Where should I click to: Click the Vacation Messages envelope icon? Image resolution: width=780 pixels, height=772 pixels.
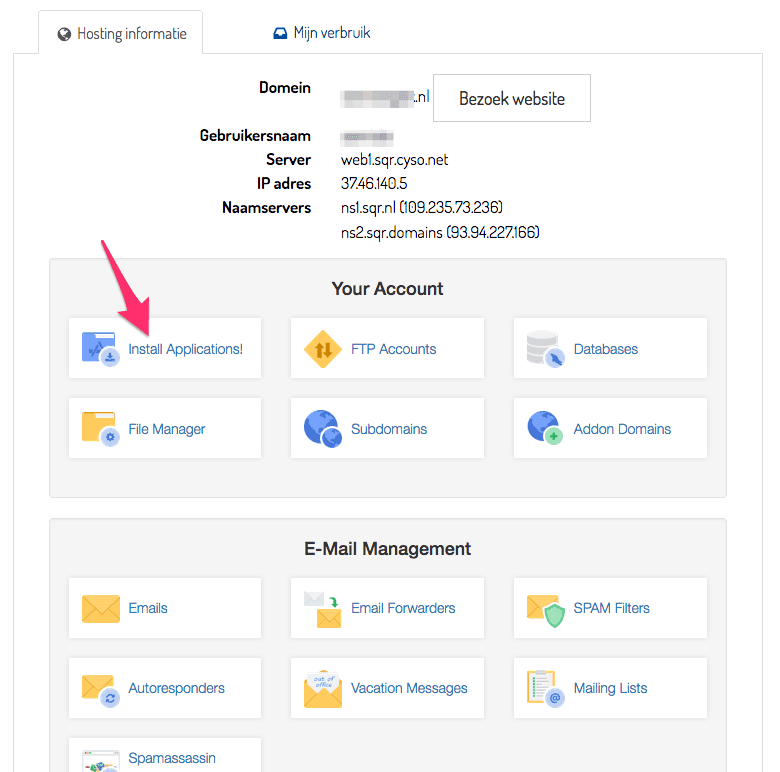pyautogui.click(x=323, y=688)
